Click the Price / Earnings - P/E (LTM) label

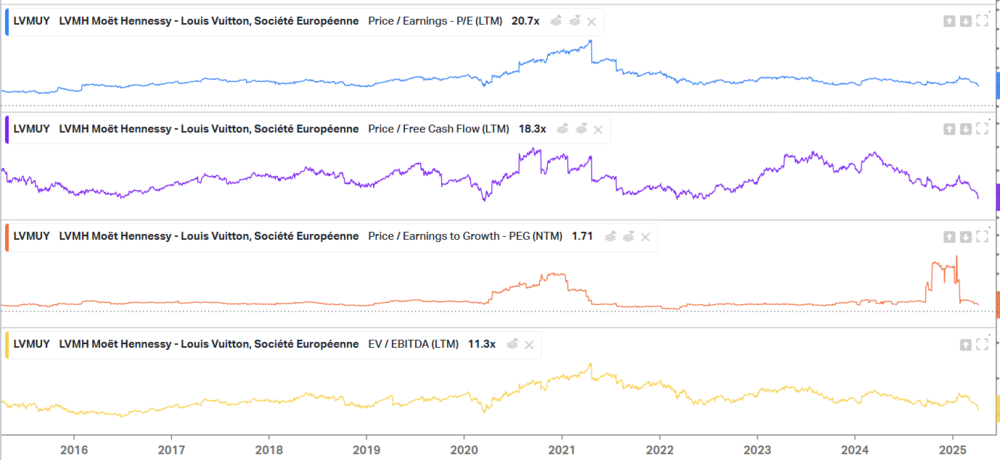point(435,21)
